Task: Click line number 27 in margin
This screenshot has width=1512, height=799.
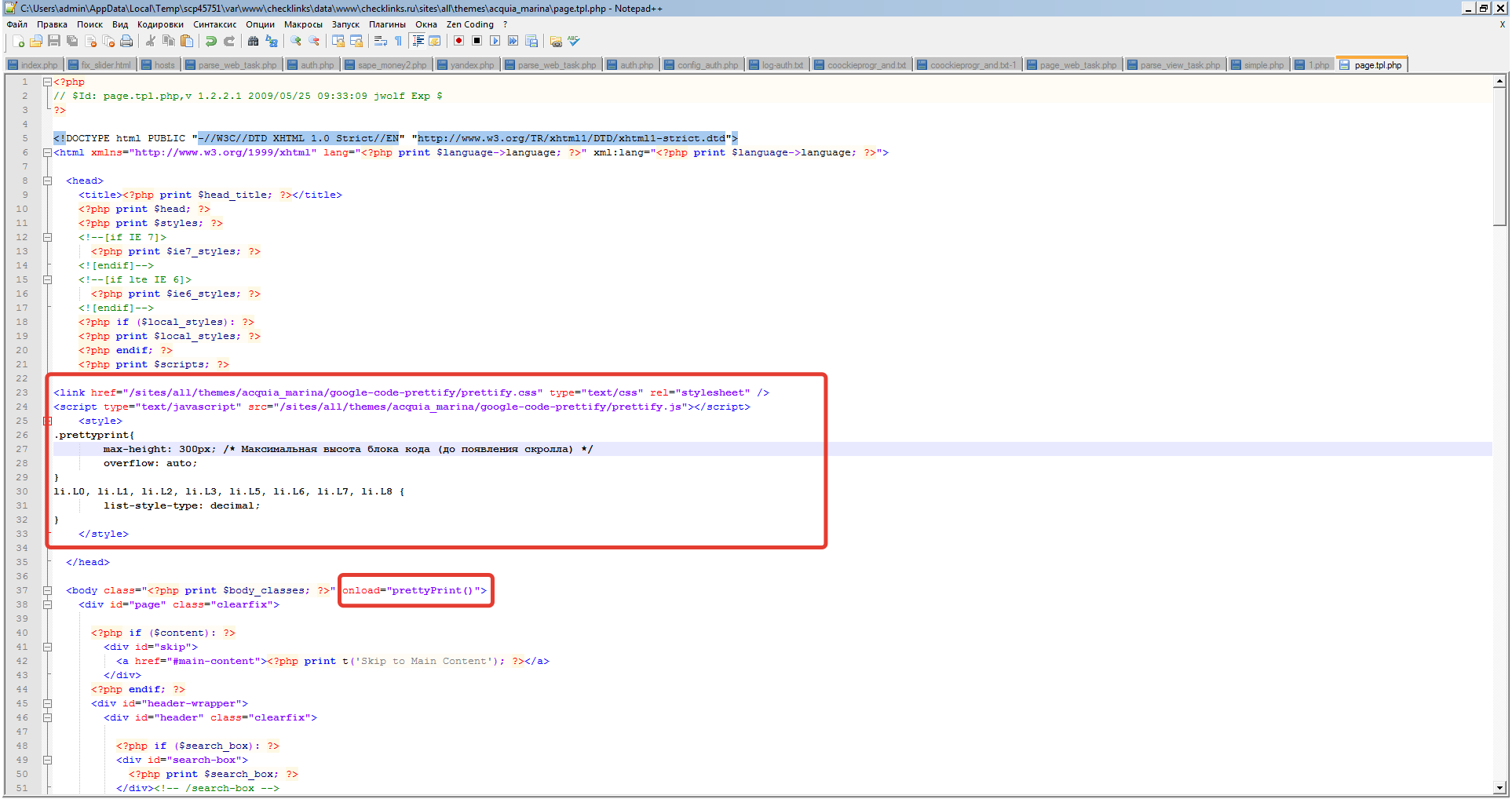Action: click(x=22, y=449)
